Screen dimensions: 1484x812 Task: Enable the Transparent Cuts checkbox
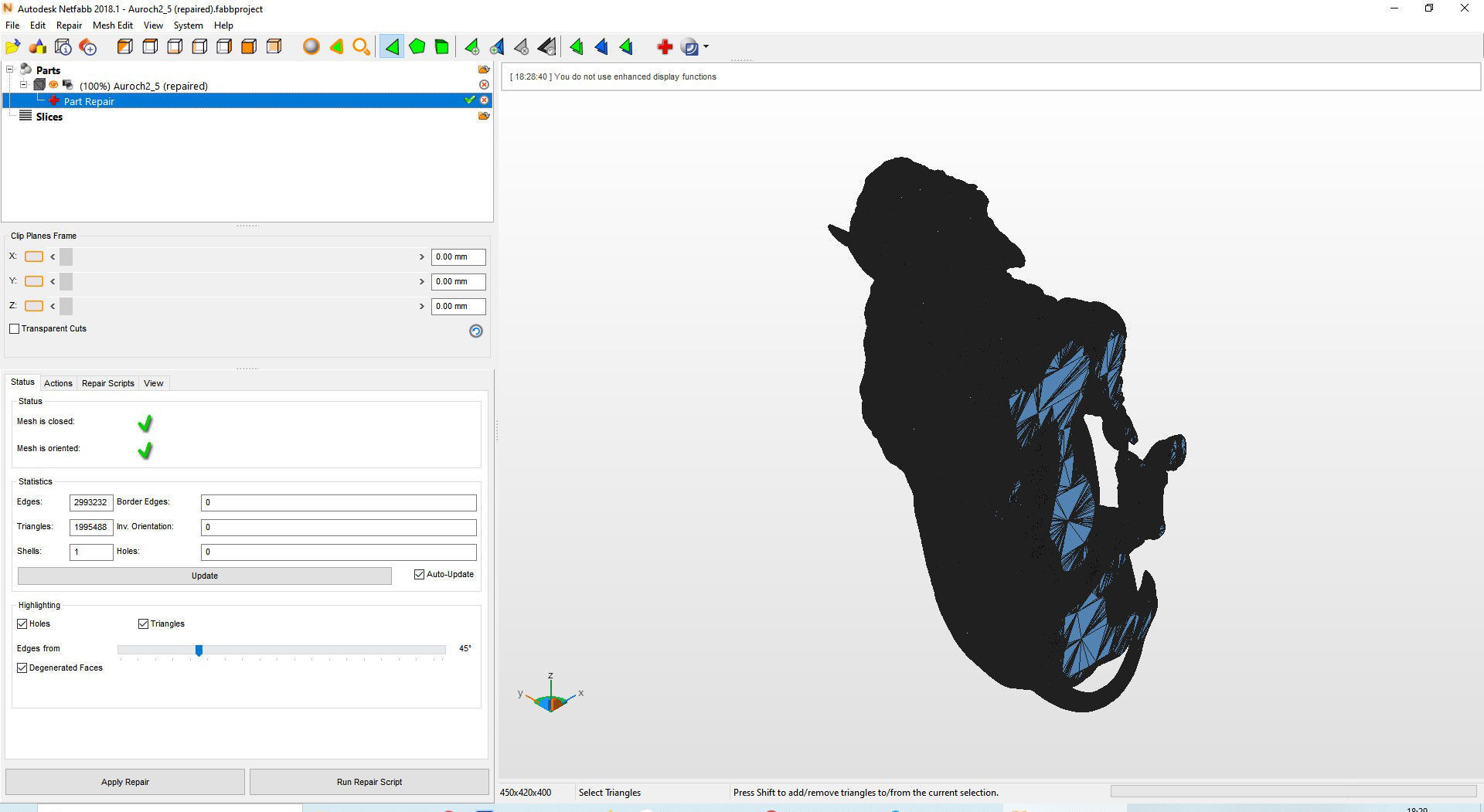pyautogui.click(x=15, y=329)
